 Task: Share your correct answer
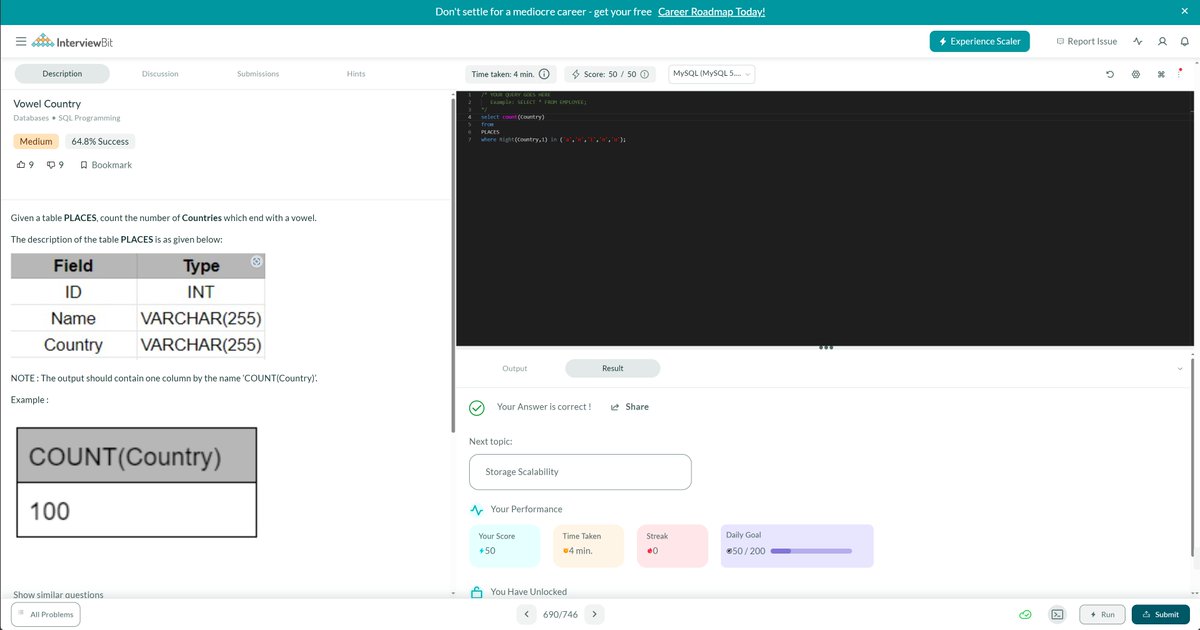(x=630, y=407)
